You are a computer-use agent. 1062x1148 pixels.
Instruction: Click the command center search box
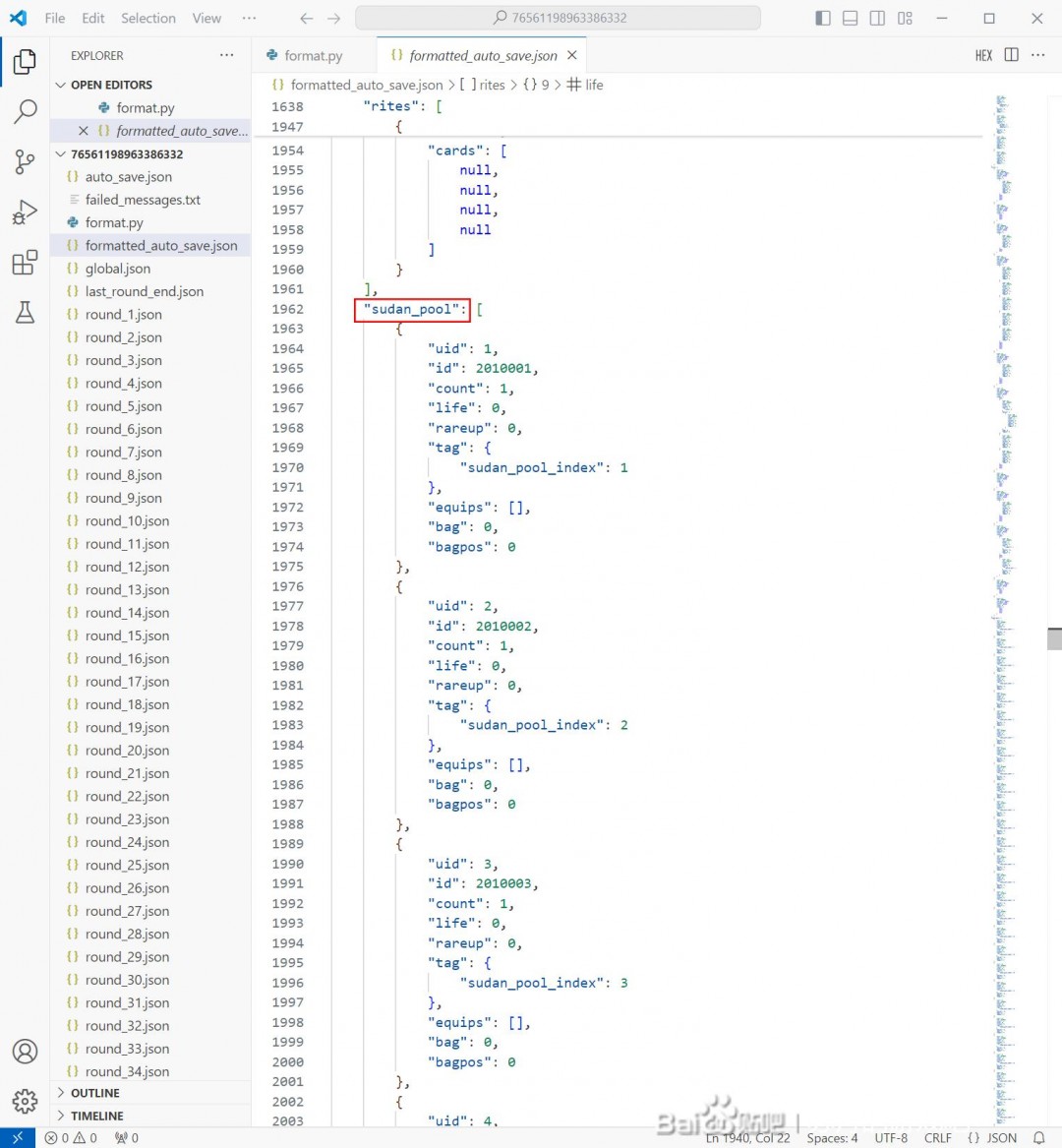click(558, 19)
